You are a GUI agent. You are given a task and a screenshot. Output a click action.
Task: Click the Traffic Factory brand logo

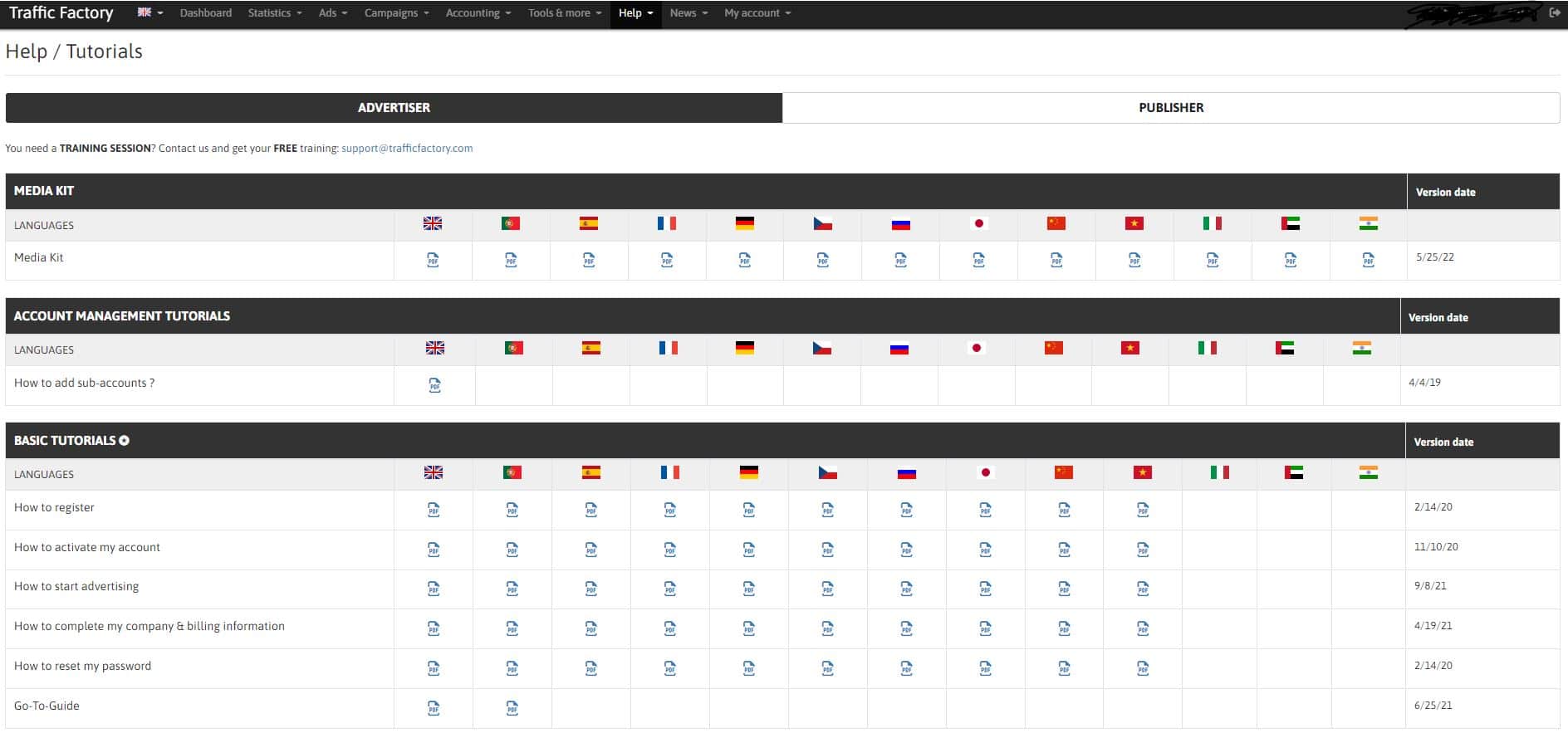(x=61, y=12)
